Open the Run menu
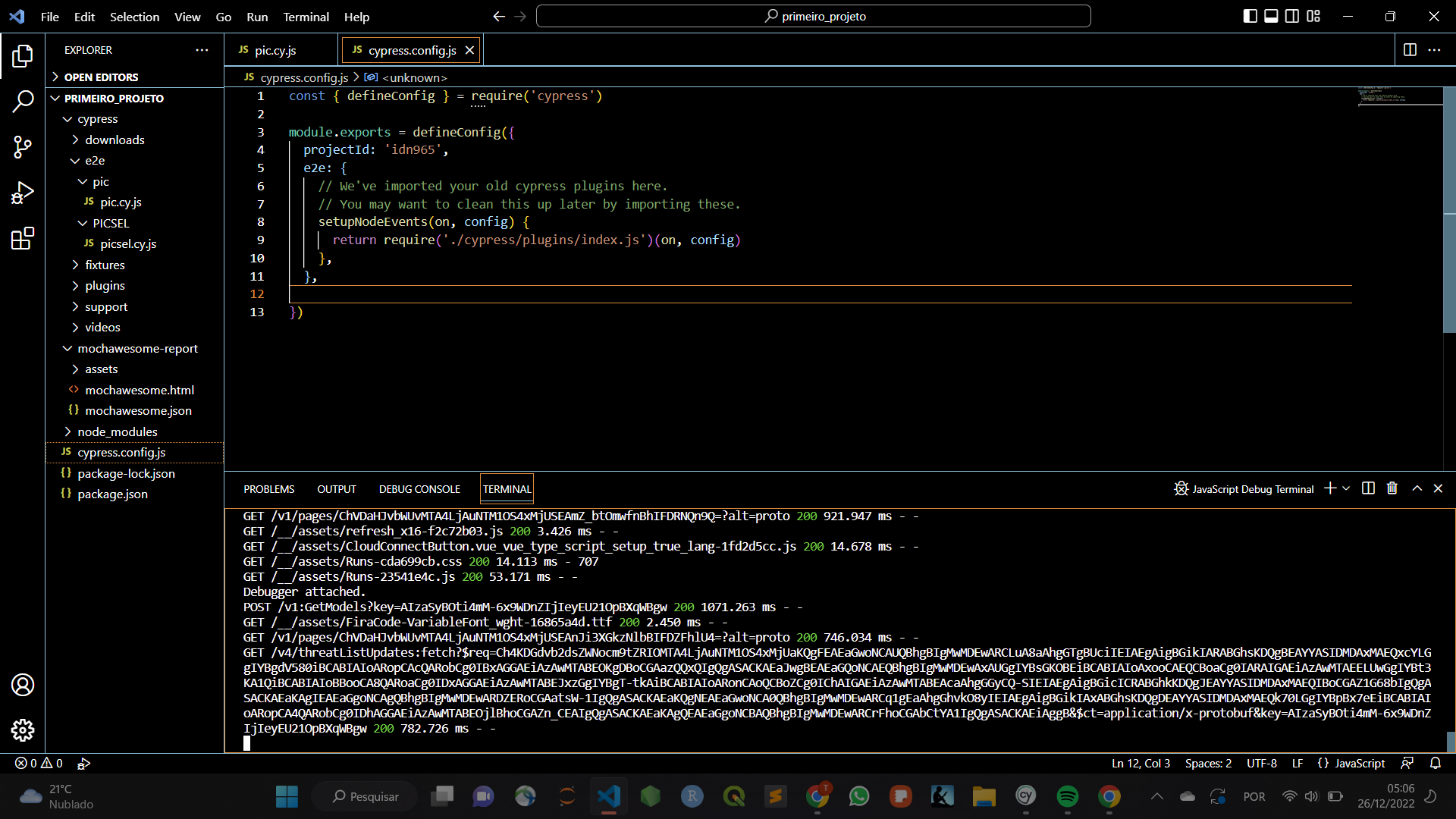 (257, 17)
